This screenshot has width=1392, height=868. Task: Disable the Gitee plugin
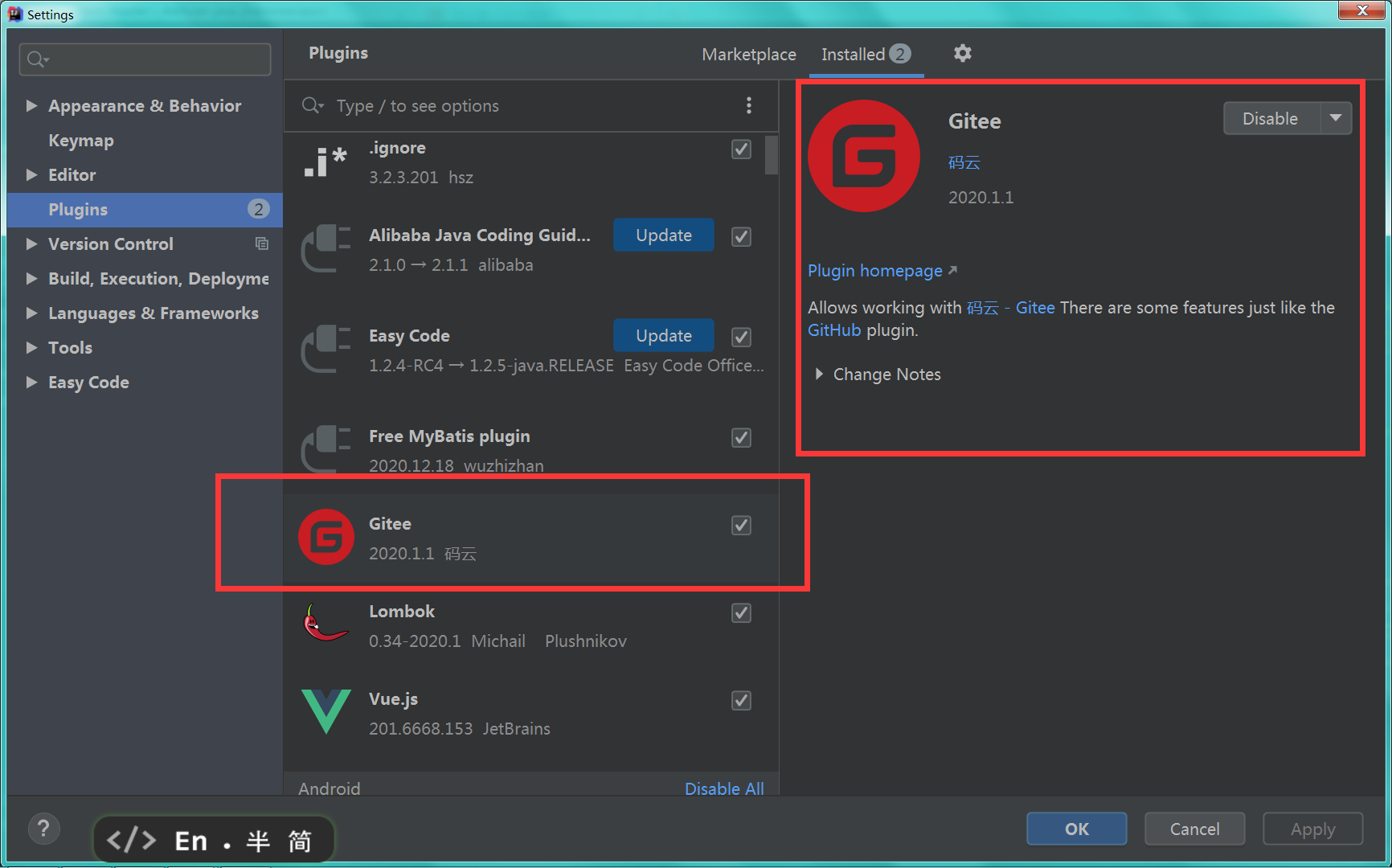[1271, 118]
